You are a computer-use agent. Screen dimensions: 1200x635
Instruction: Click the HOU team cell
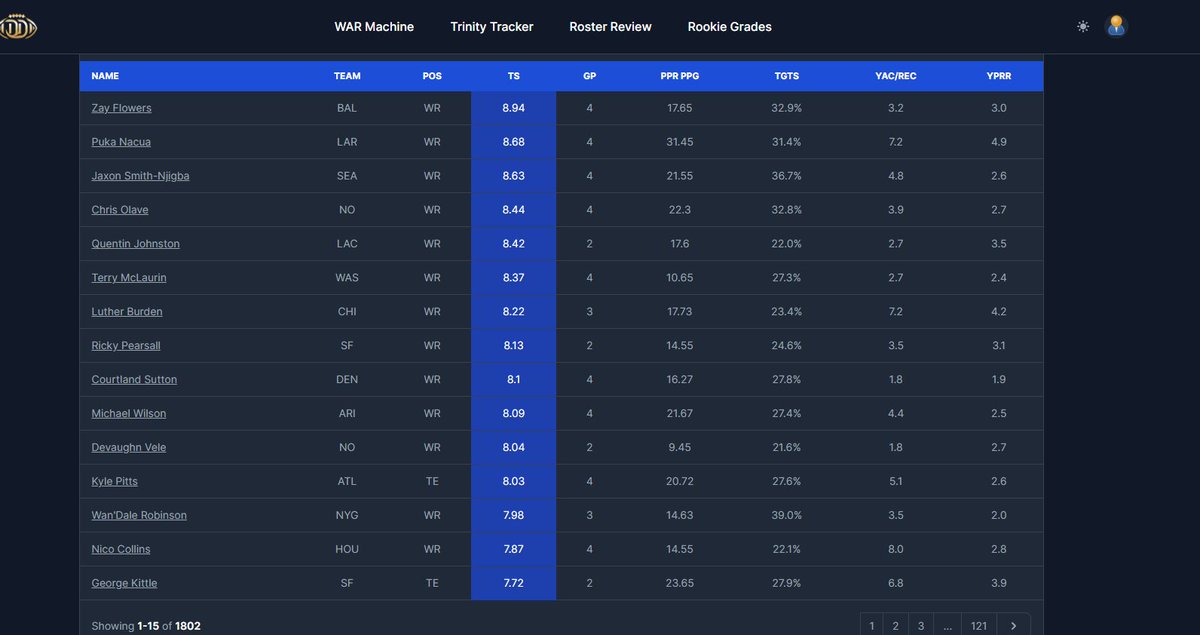[347, 550]
